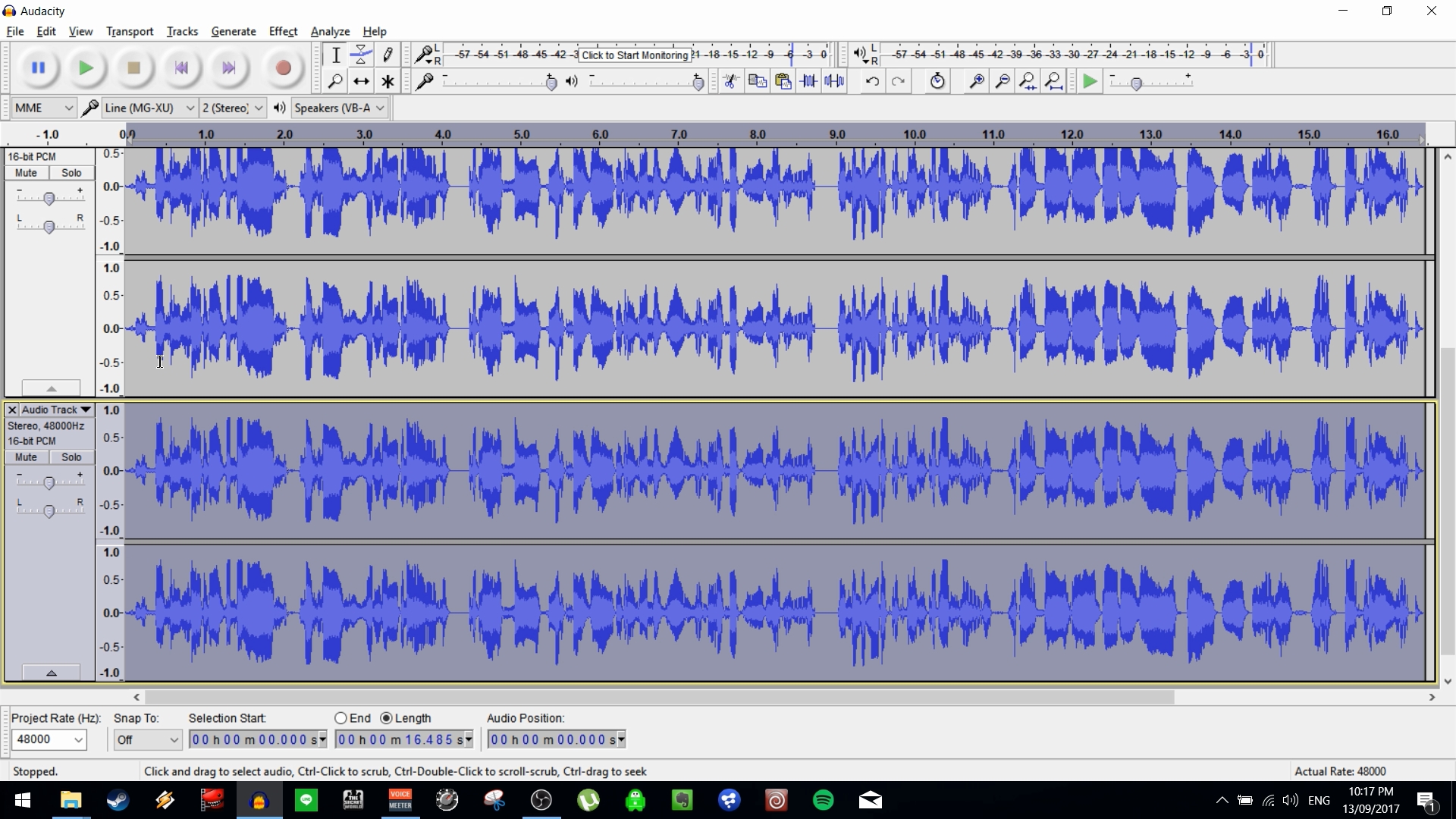Open the Tracks menu
Viewport: 1456px width, 819px height.
[182, 31]
